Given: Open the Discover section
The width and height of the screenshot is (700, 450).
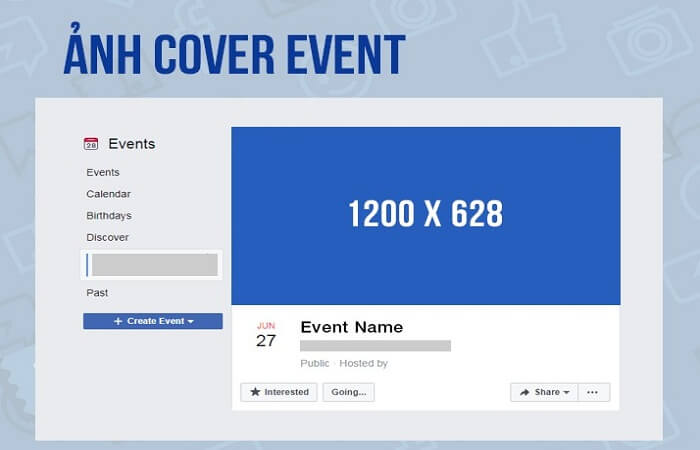Looking at the screenshot, I should click(x=107, y=237).
